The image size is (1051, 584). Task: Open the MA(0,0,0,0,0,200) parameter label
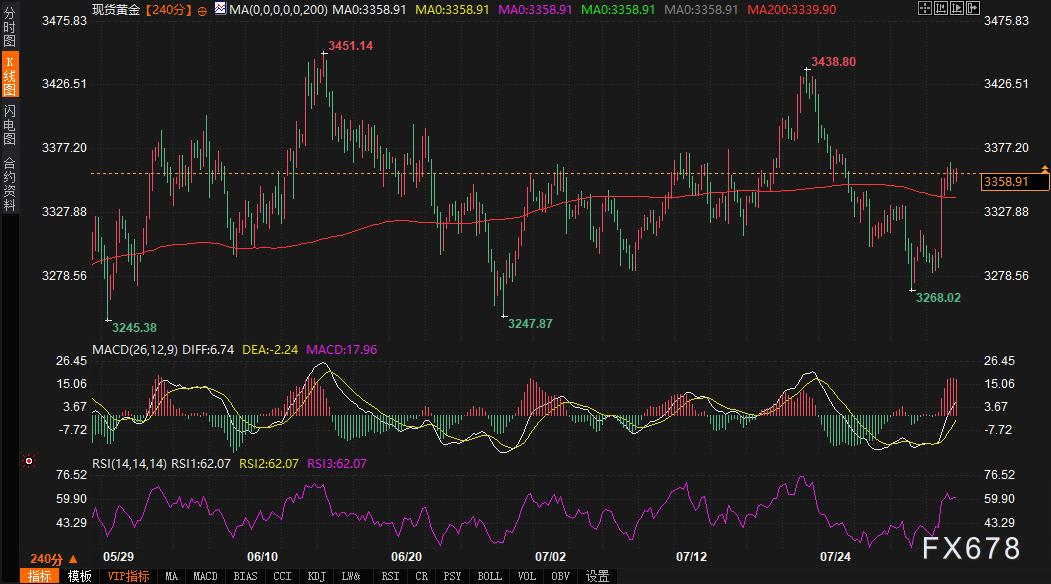point(277,9)
